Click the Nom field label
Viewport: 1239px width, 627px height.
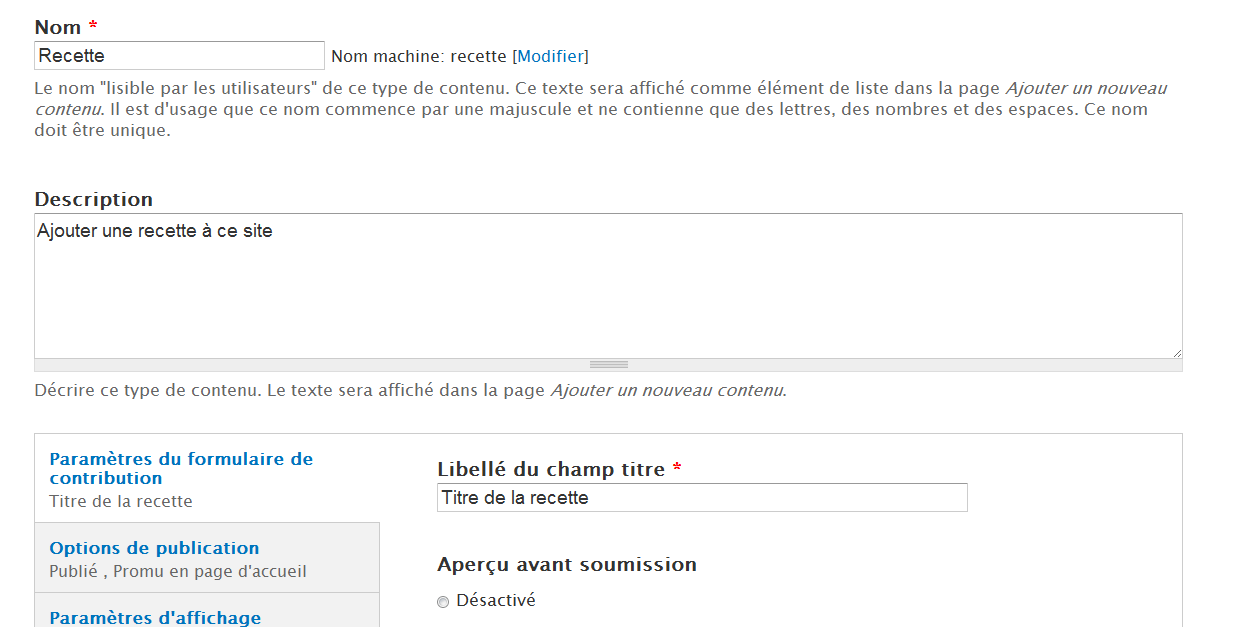tap(58, 28)
